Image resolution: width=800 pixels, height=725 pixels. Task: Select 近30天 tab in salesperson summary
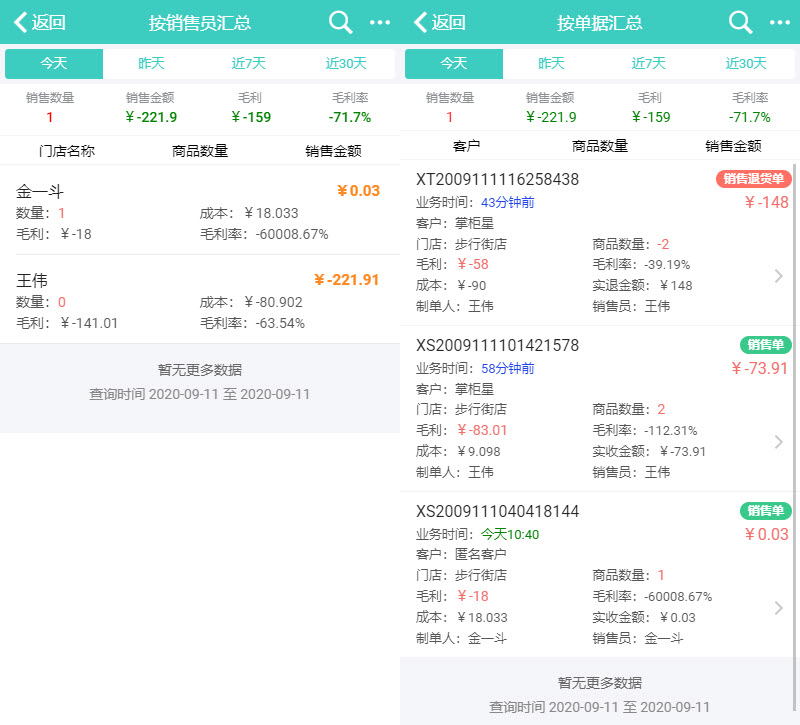point(346,63)
